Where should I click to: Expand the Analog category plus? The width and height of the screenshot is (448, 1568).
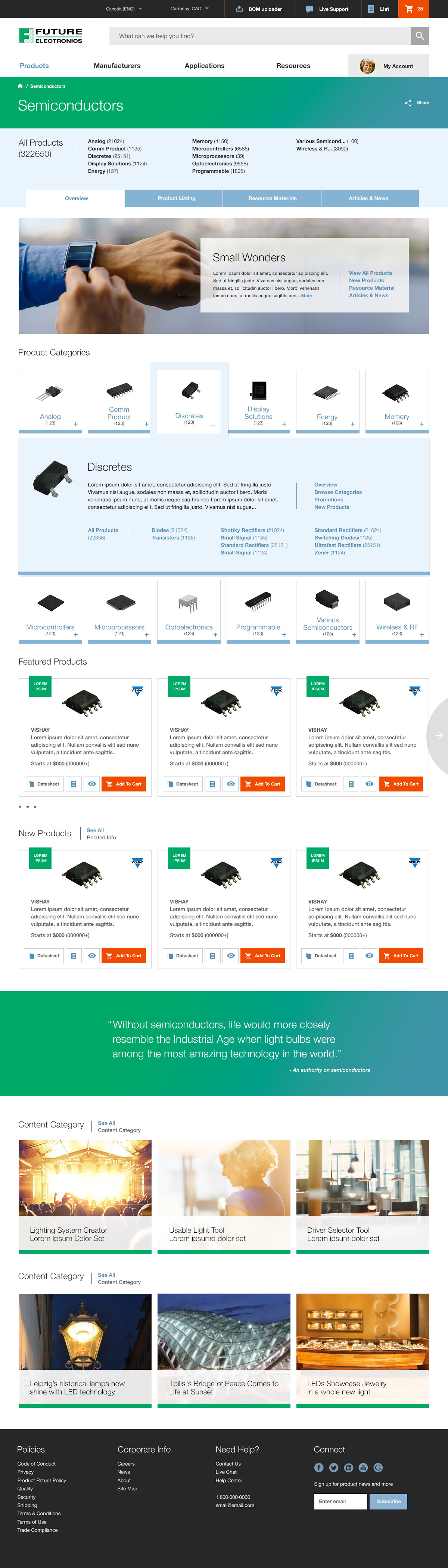pos(75,424)
